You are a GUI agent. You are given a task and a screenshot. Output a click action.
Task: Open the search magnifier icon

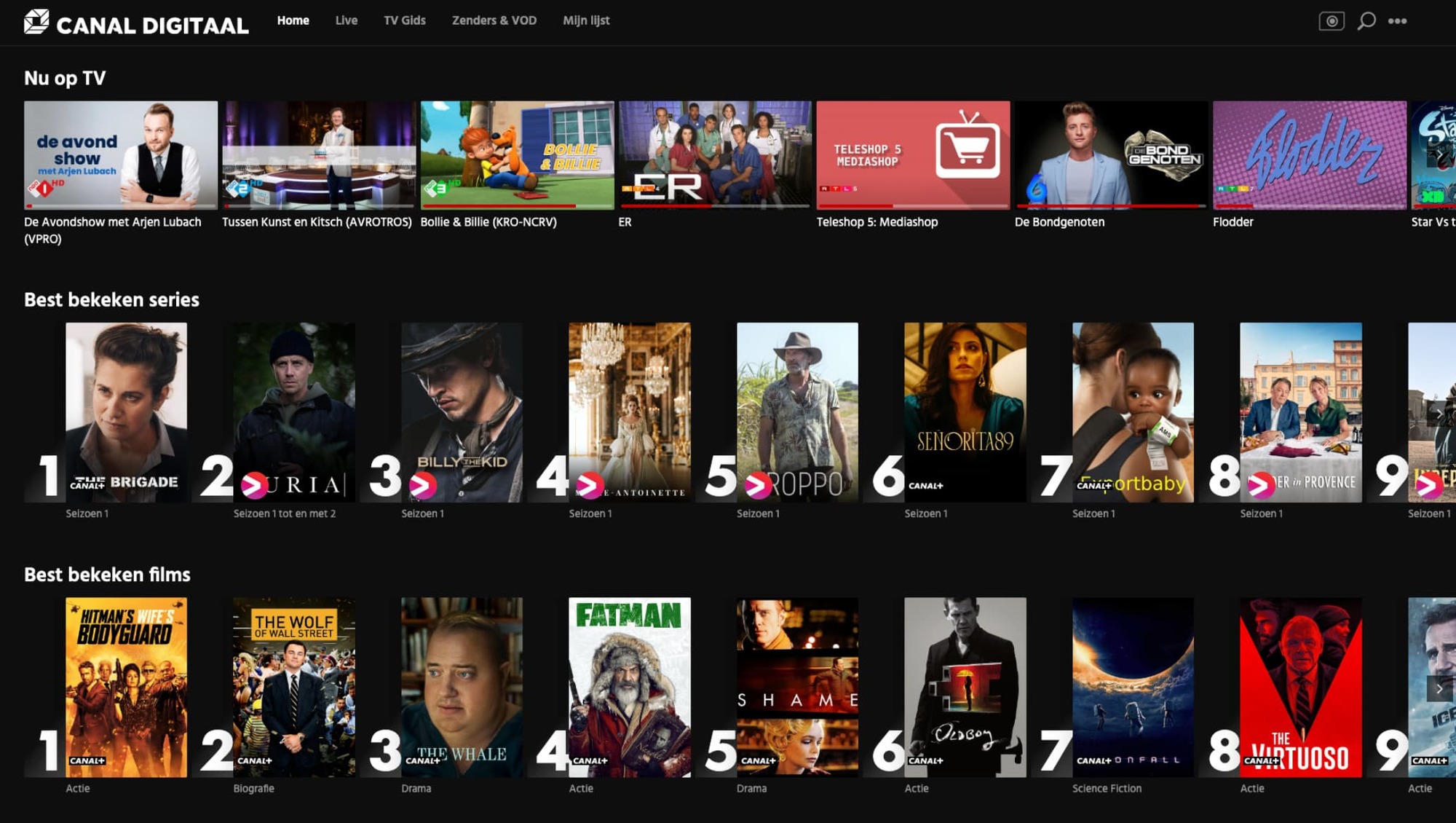click(1366, 20)
